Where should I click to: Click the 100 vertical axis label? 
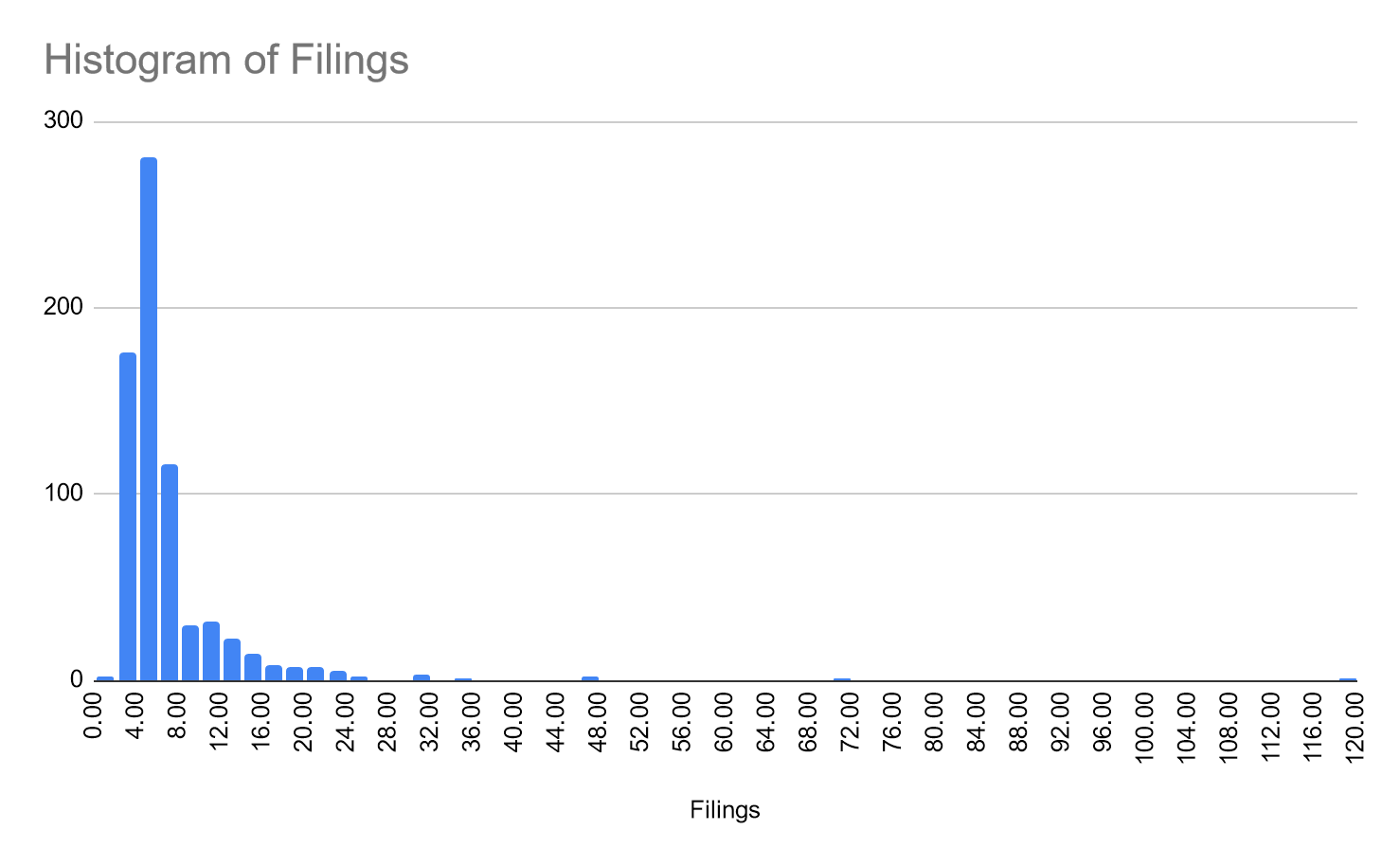click(x=63, y=494)
